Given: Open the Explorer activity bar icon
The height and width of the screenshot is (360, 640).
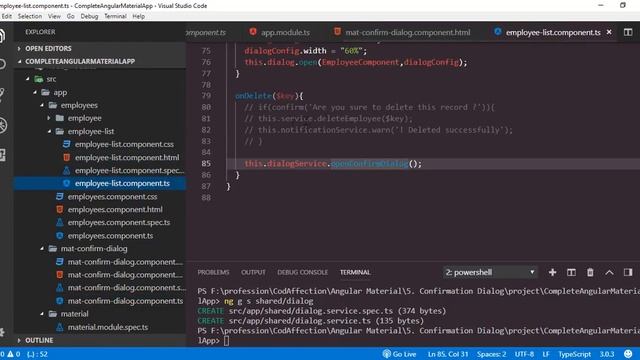Looking at the screenshot, I should coord(2,36).
